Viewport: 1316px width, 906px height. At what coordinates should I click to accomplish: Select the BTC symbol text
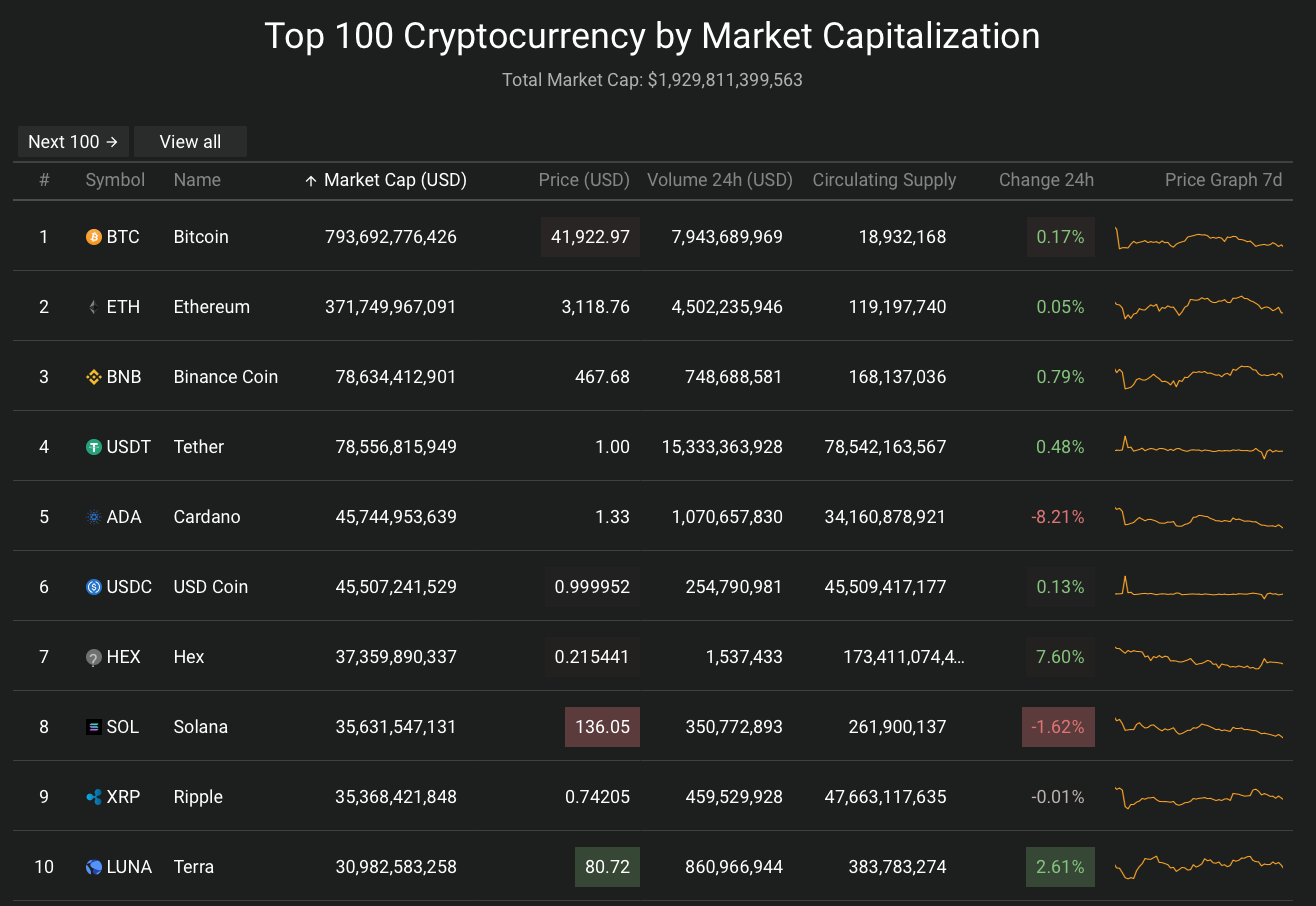123,237
